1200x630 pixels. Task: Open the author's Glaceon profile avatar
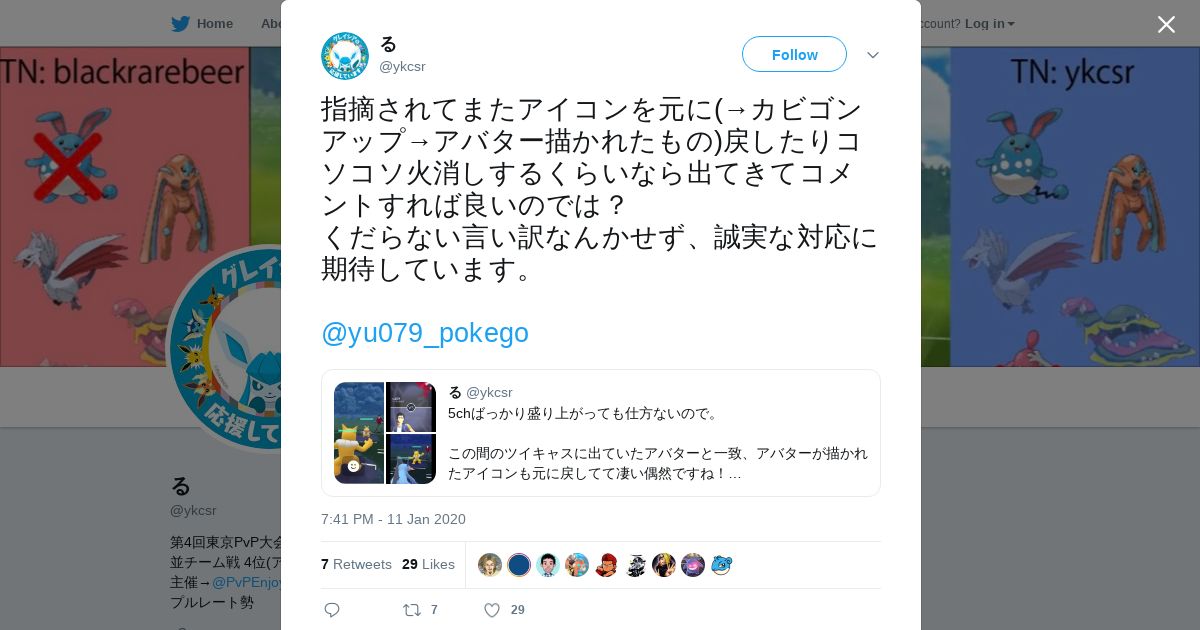[345, 55]
